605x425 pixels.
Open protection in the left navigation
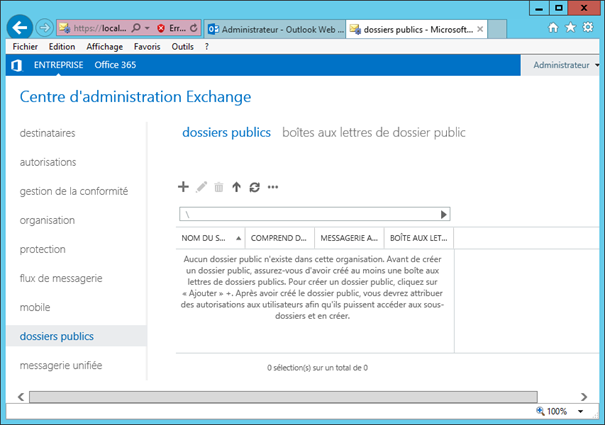click(42, 249)
